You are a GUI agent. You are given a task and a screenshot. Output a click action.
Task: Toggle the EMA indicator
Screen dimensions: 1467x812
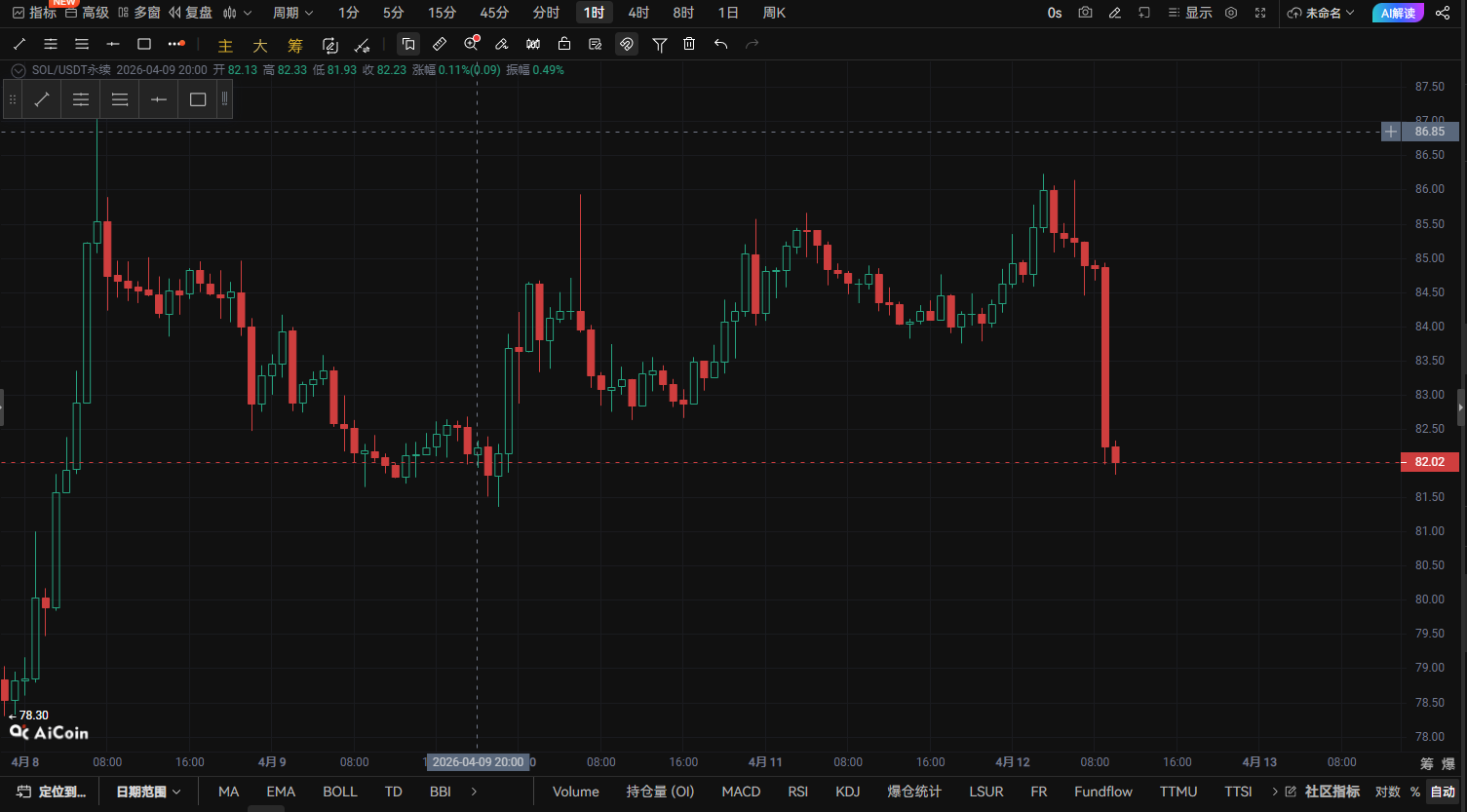(x=281, y=792)
